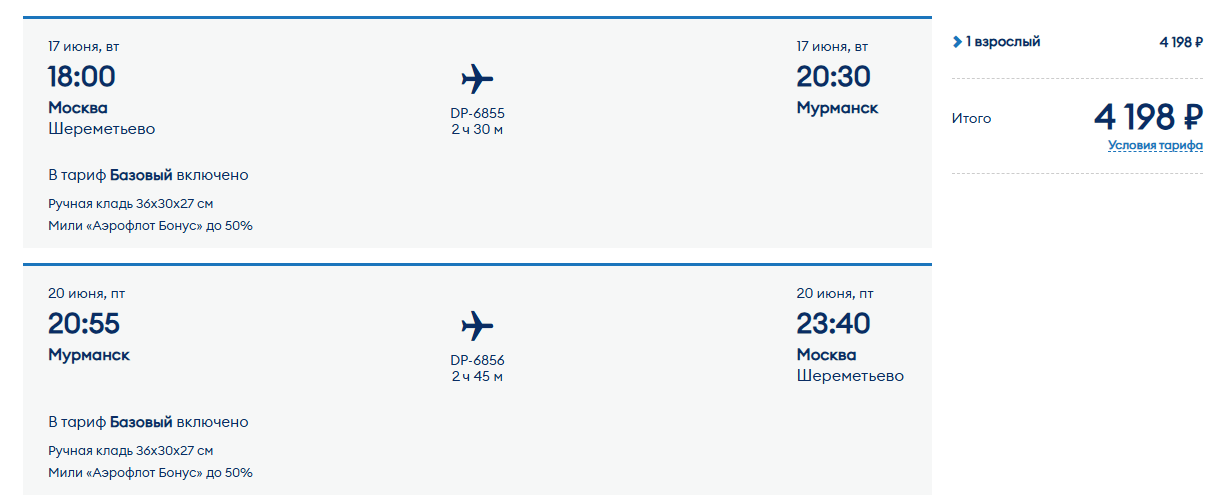The image size is (1220, 500).
Task: Select the 20:30 arrival time in Мурманск
Action: 833,76
